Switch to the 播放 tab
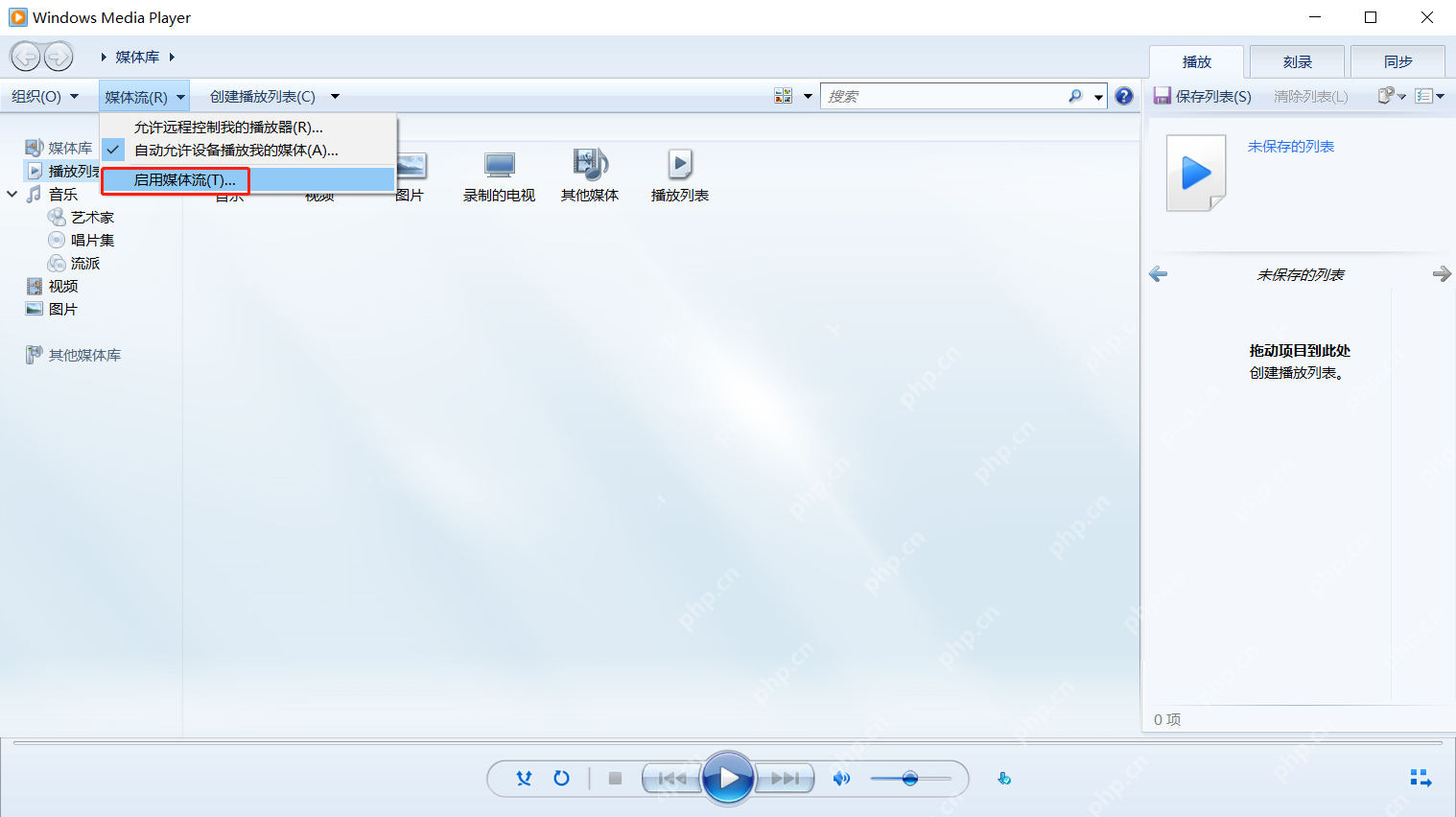The image size is (1456, 817). tap(1196, 61)
